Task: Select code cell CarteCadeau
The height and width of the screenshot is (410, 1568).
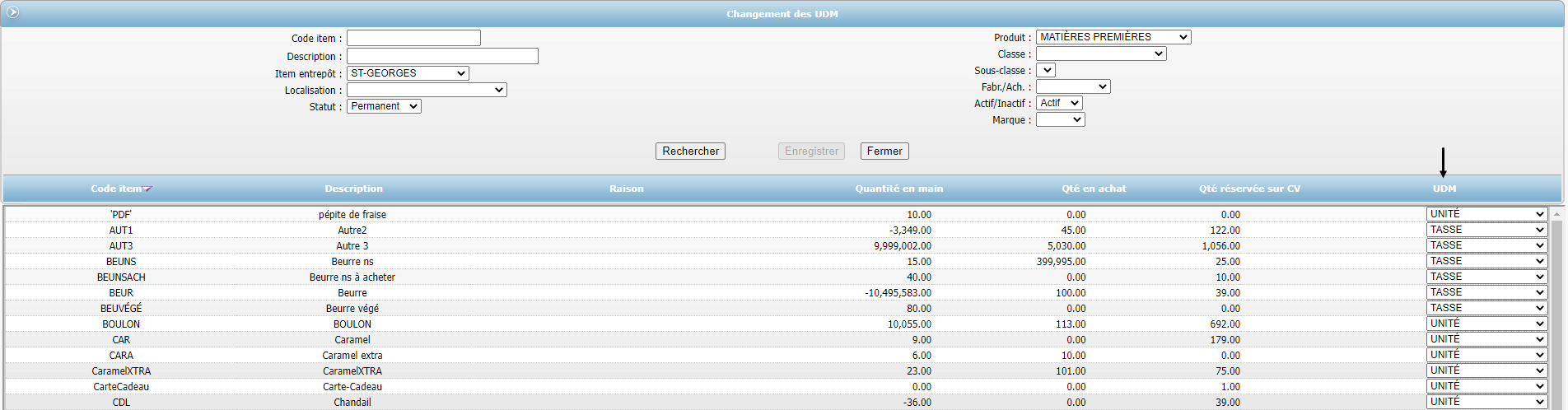Action: (121, 387)
